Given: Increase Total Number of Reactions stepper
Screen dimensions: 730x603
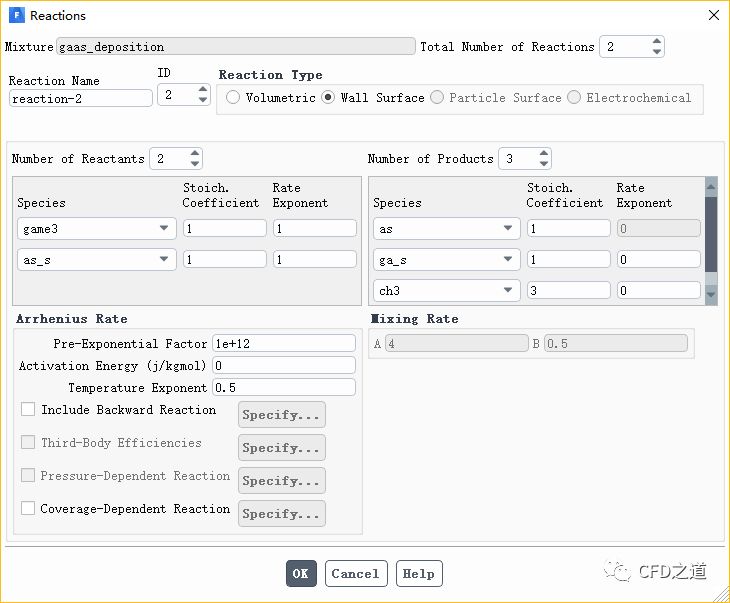Looking at the screenshot, I should pyautogui.click(x=656, y=42).
